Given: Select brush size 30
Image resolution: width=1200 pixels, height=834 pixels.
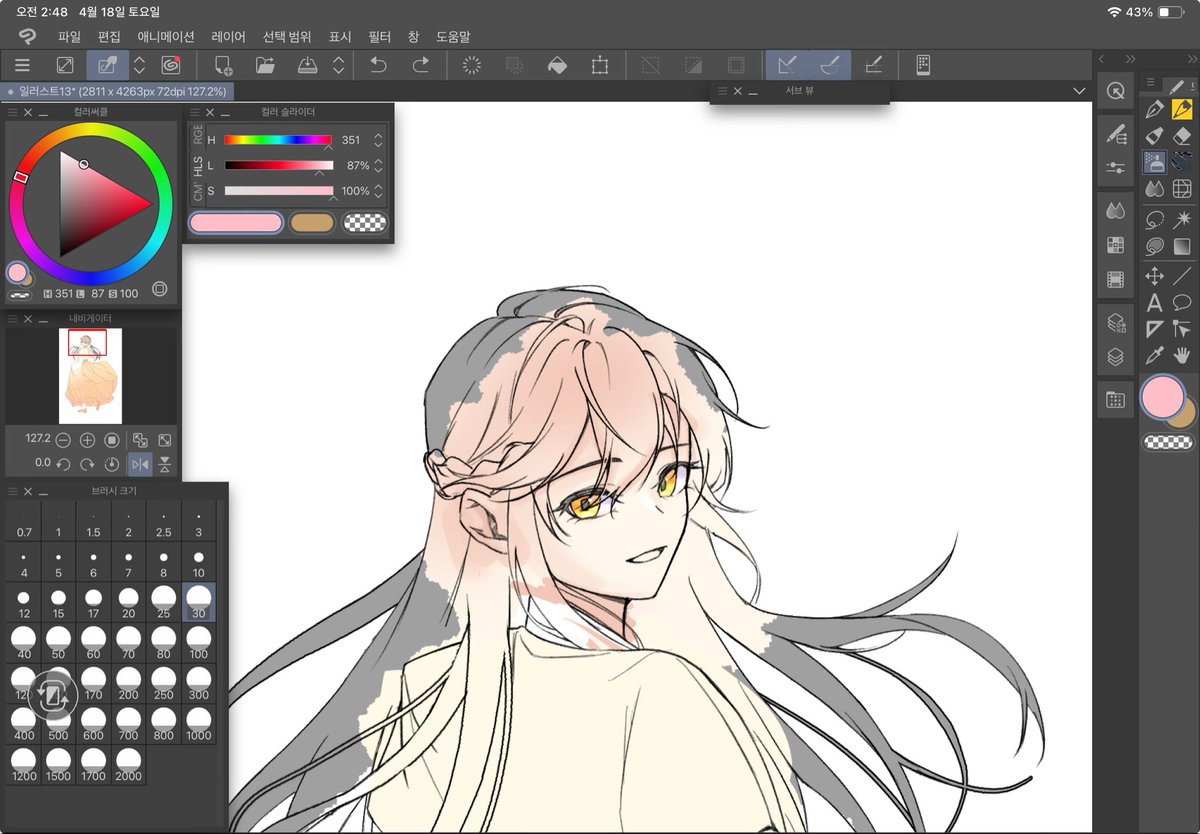Looking at the screenshot, I should 198,602.
